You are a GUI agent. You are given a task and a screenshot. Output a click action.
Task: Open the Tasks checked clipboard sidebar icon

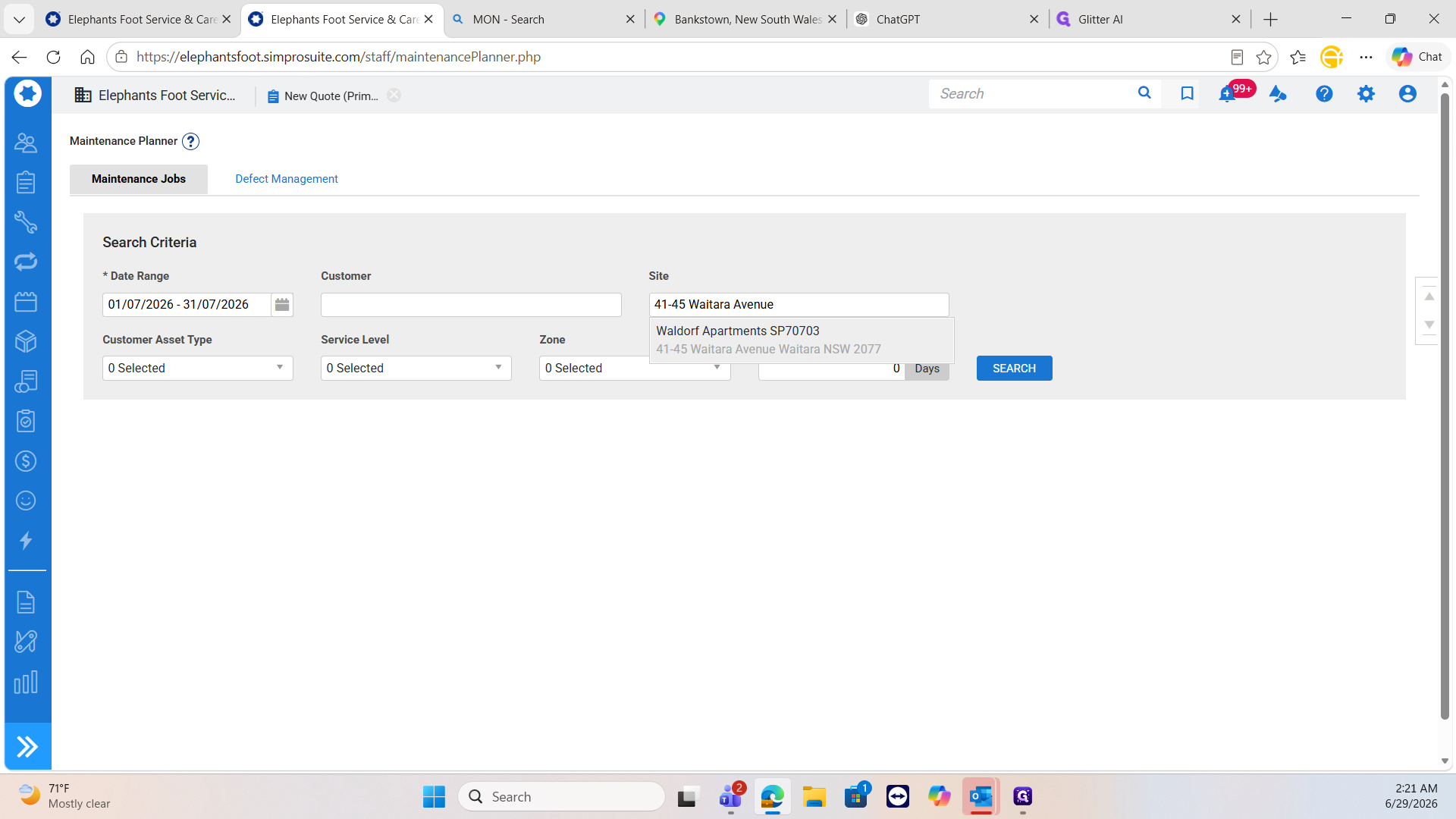click(26, 421)
